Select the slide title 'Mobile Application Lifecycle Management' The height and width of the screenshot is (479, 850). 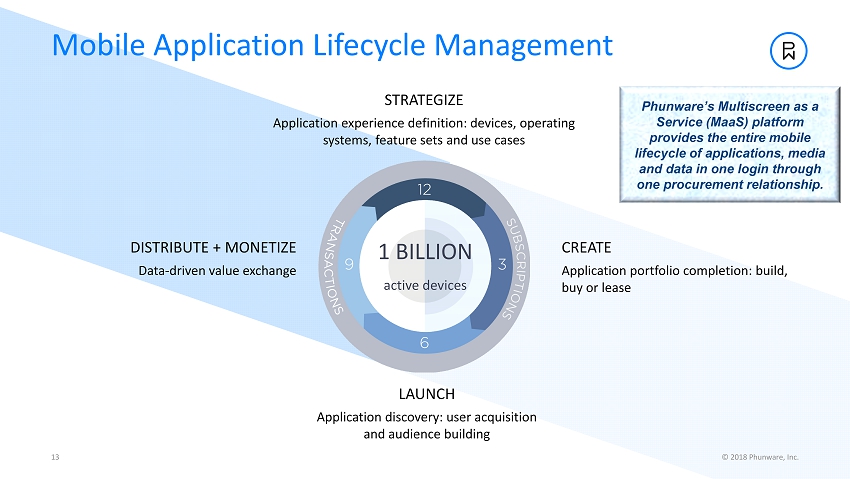point(332,45)
